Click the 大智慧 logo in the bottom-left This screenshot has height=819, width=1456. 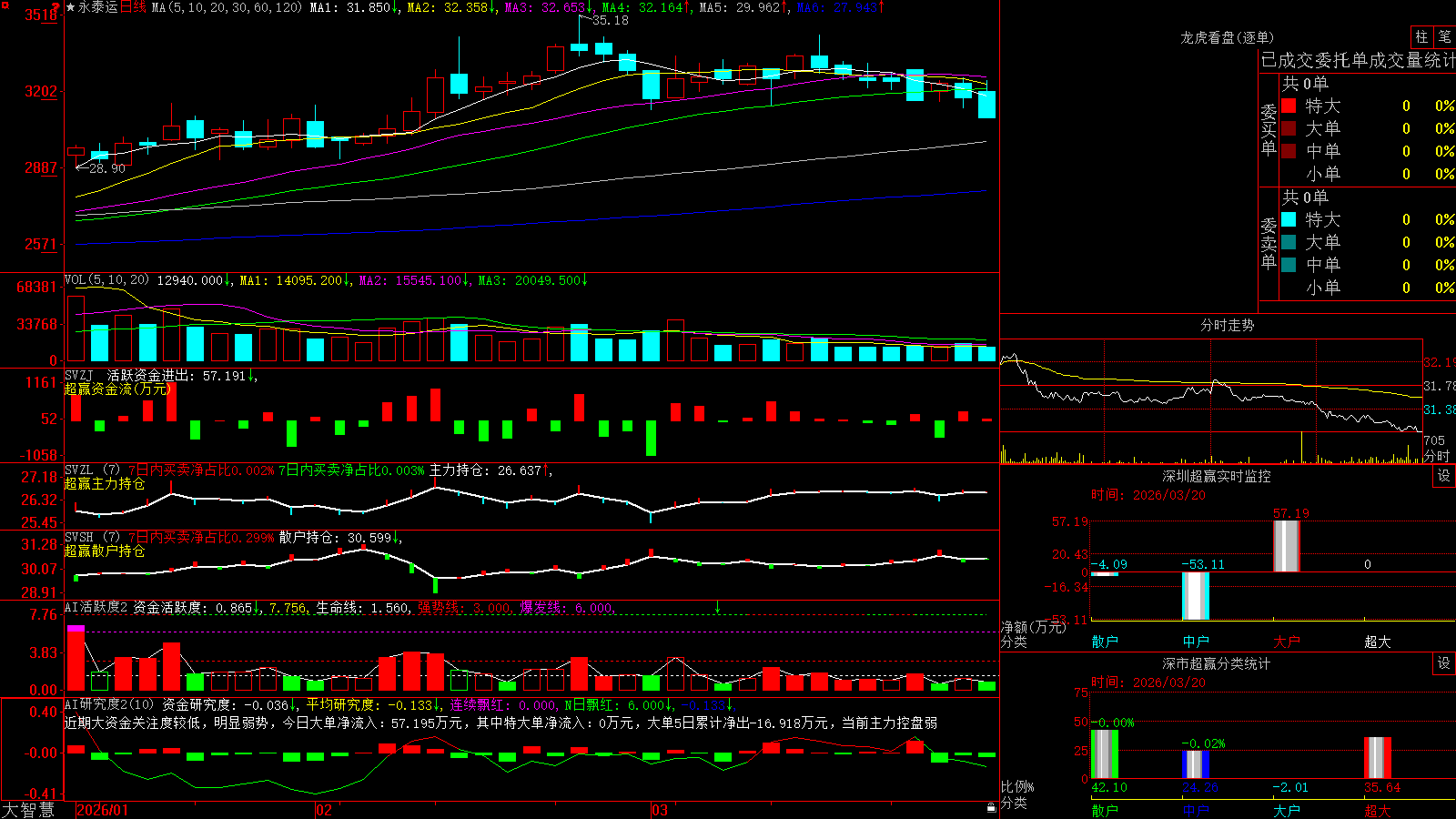coord(28,810)
